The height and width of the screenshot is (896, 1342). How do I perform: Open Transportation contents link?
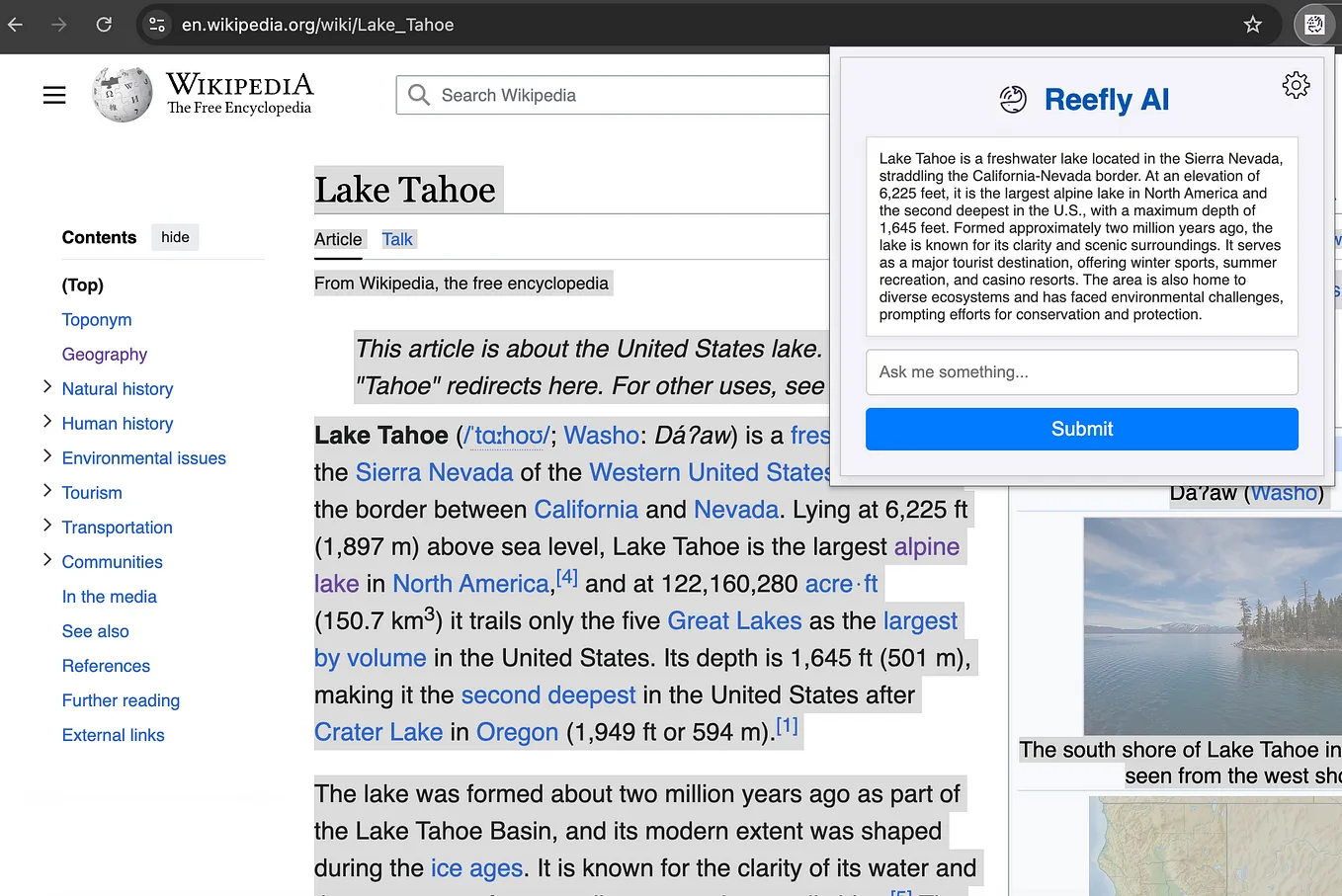coord(118,528)
